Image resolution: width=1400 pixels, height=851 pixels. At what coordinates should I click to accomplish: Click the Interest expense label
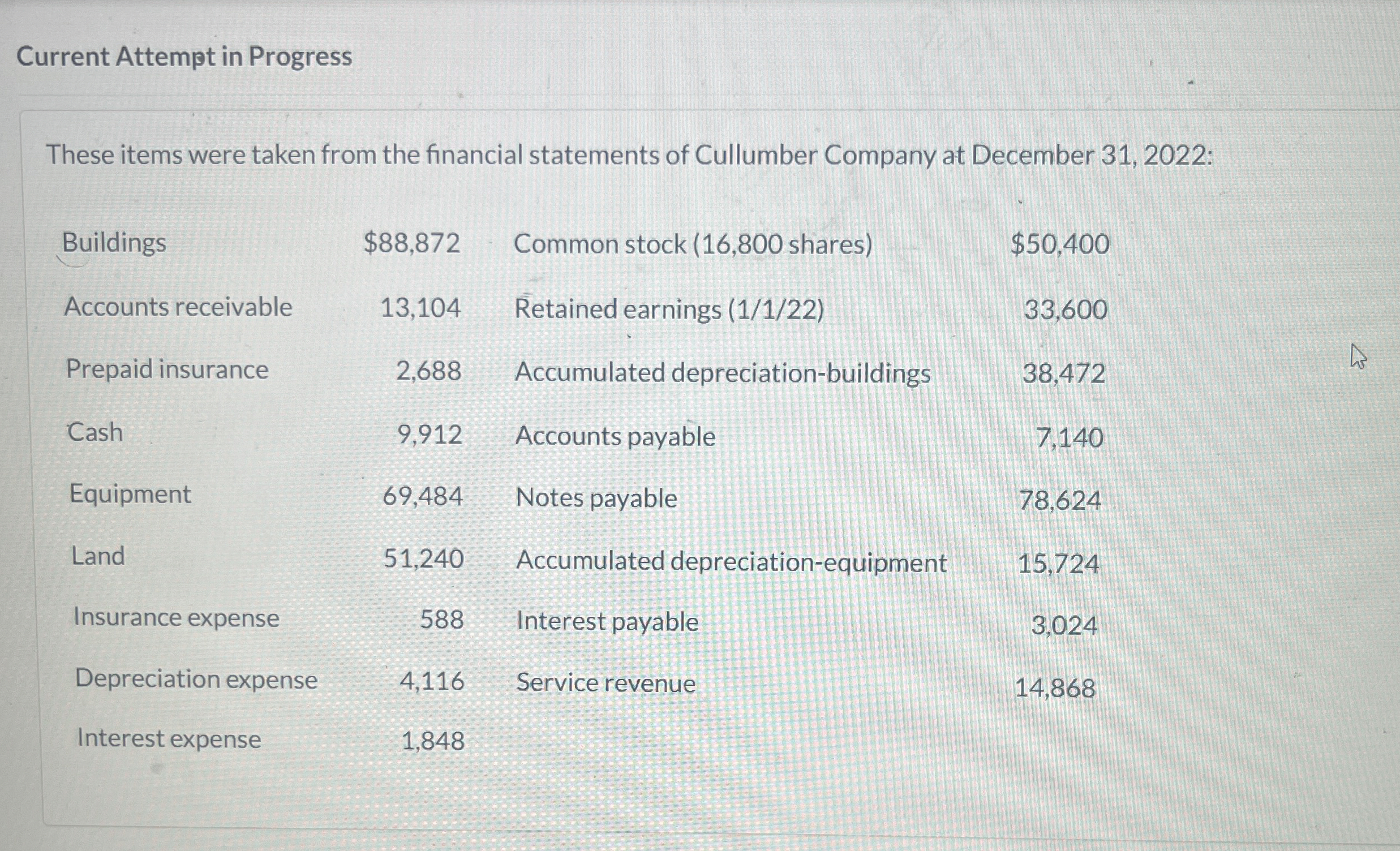pos(169,739)
